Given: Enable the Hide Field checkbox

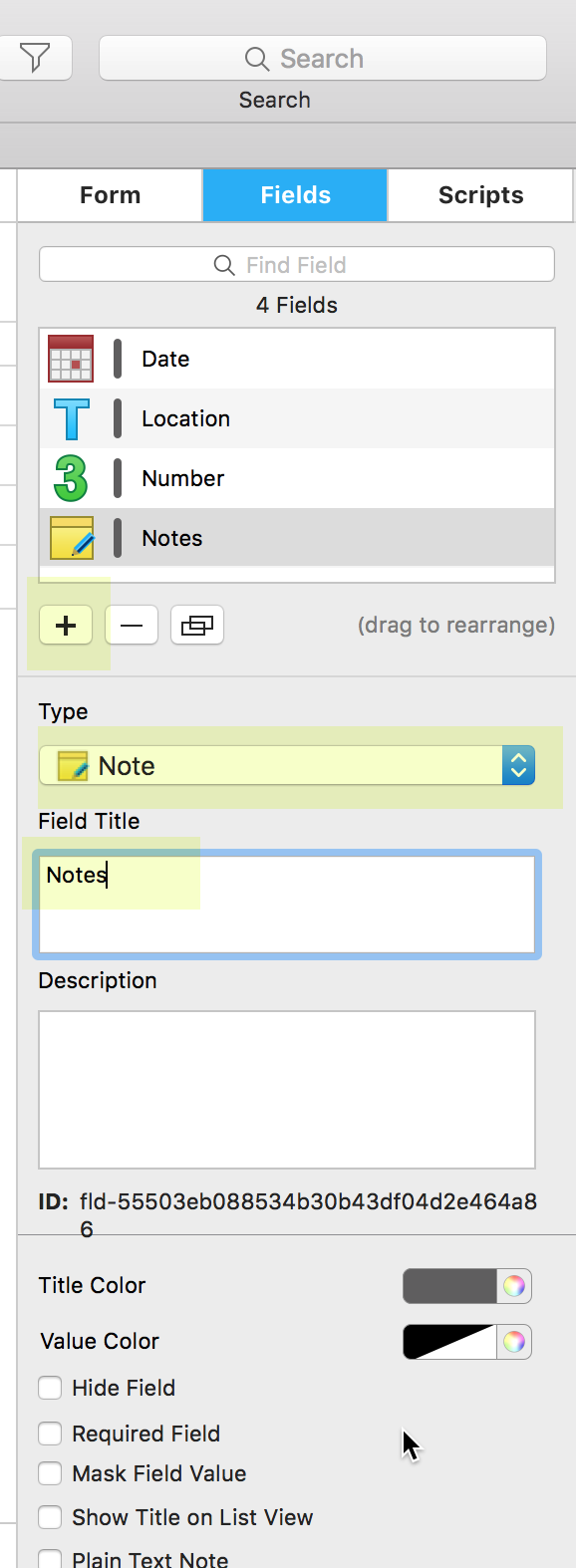Looking at the screenshot, I should (x=50, y=1388).
